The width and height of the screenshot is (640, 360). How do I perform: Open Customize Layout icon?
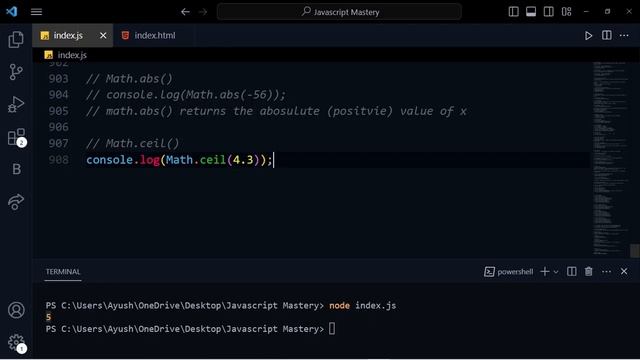[x=567, y=12]
